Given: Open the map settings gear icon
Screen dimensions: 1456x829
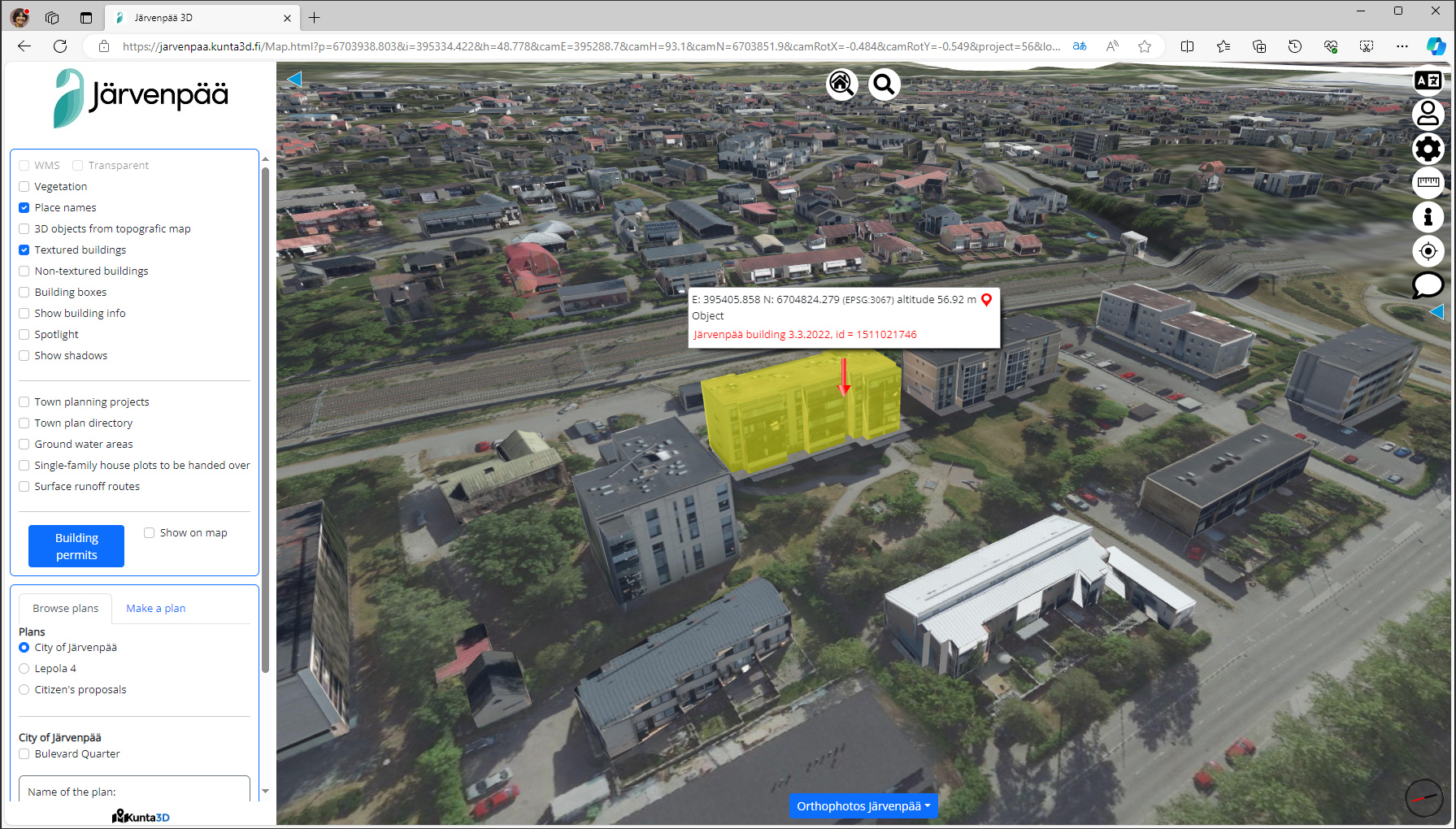Looking at the screenshot, I should 1428,149.
